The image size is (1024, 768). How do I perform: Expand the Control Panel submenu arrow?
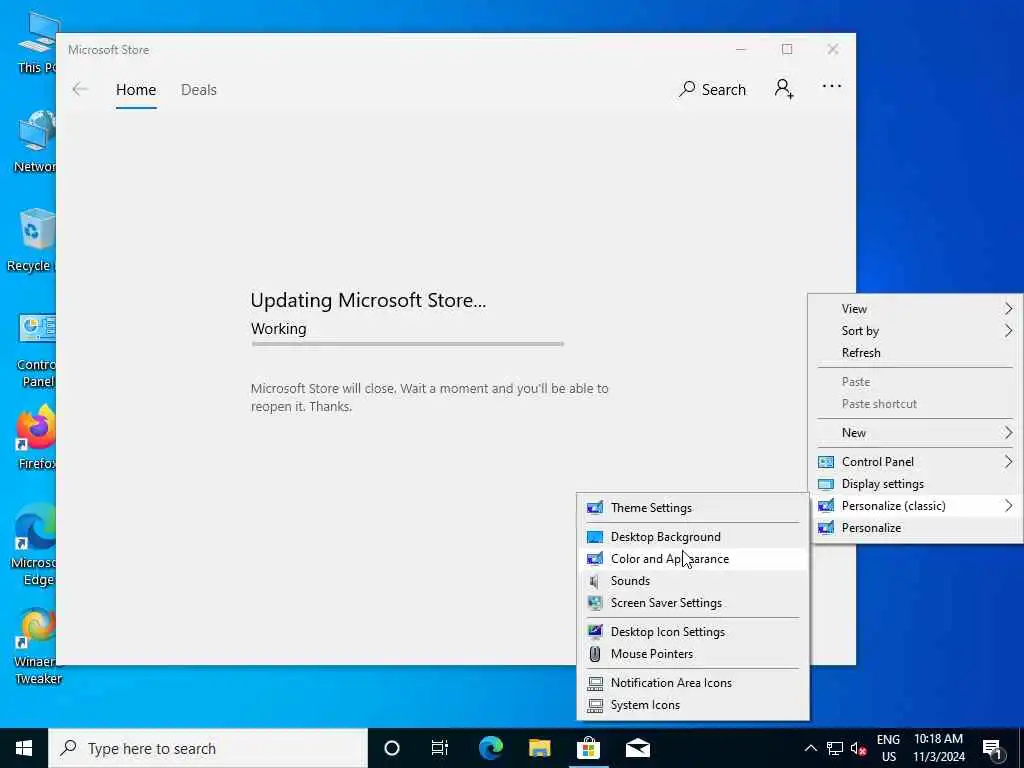1008,462
